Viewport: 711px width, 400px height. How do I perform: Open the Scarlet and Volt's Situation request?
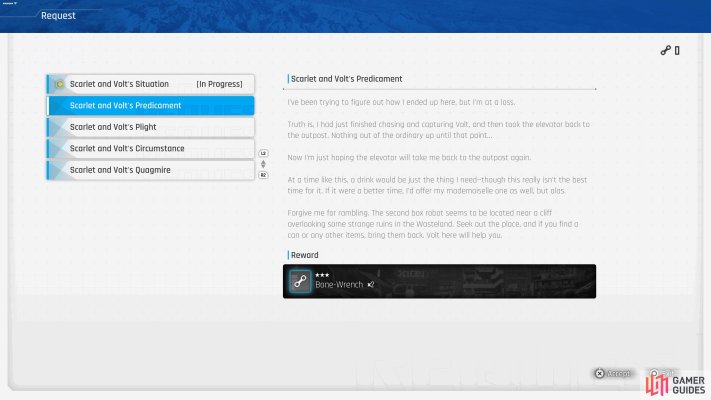(x=151, y=84)
